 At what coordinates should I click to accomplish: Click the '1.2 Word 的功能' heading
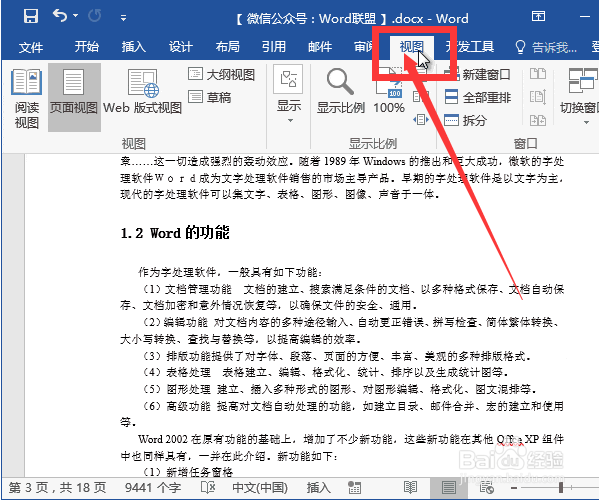tap(175, 232)
